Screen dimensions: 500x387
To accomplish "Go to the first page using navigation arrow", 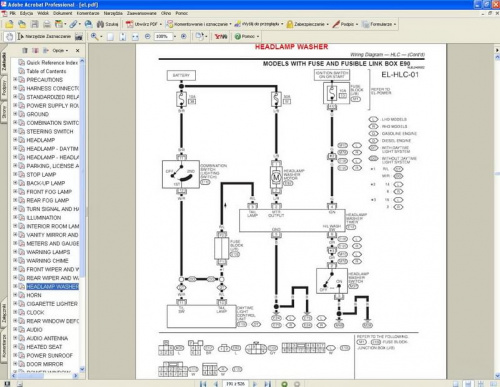I will pos(203,384).
